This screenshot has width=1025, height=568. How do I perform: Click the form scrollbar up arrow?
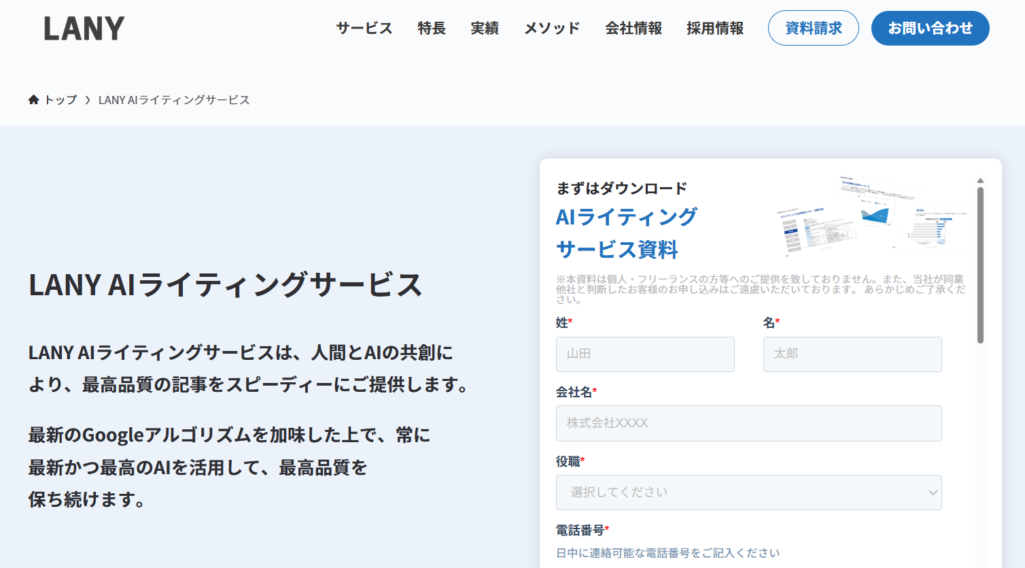[980, 181]
